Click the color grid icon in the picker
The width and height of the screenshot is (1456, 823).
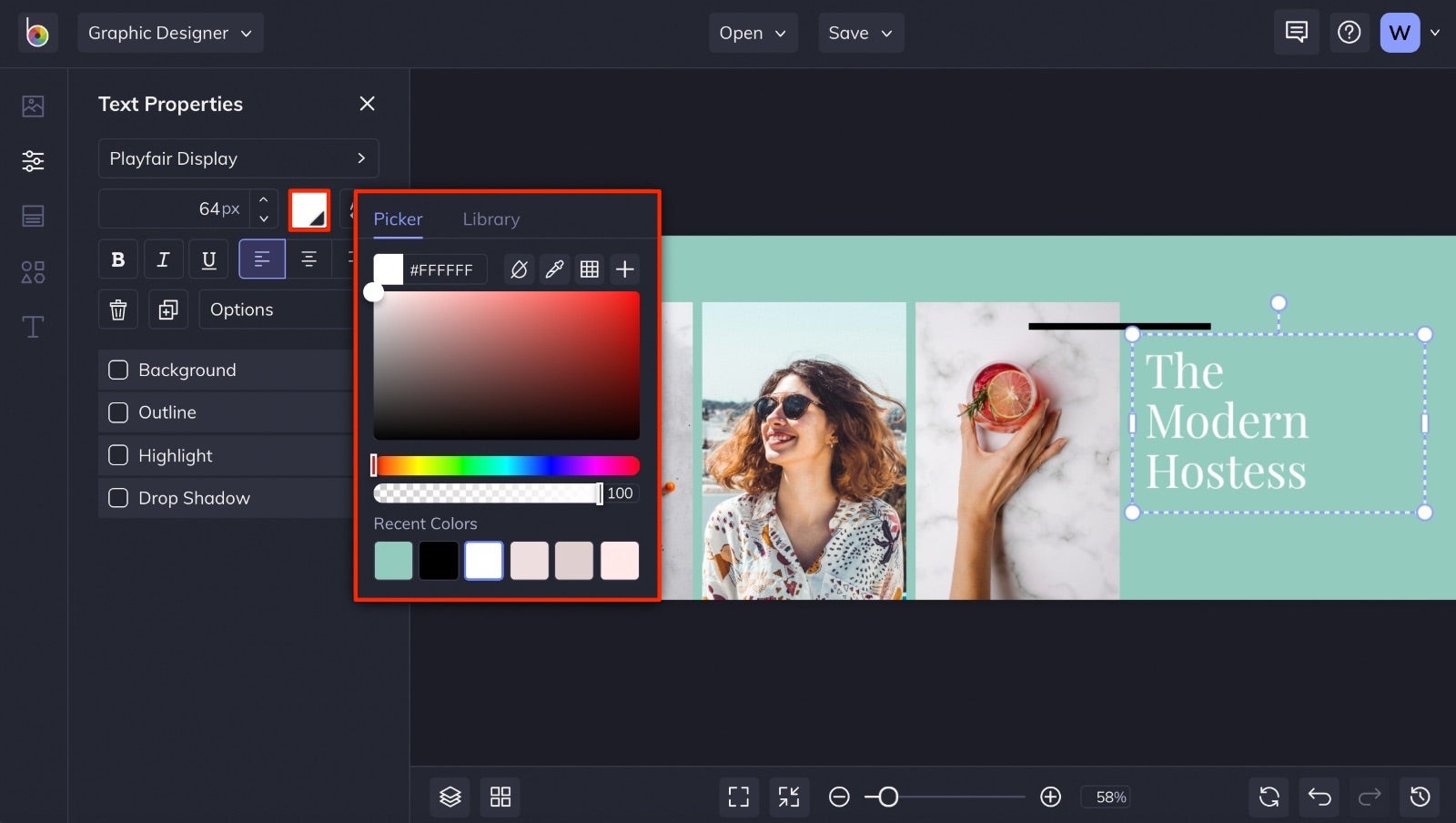pos(590,269)
